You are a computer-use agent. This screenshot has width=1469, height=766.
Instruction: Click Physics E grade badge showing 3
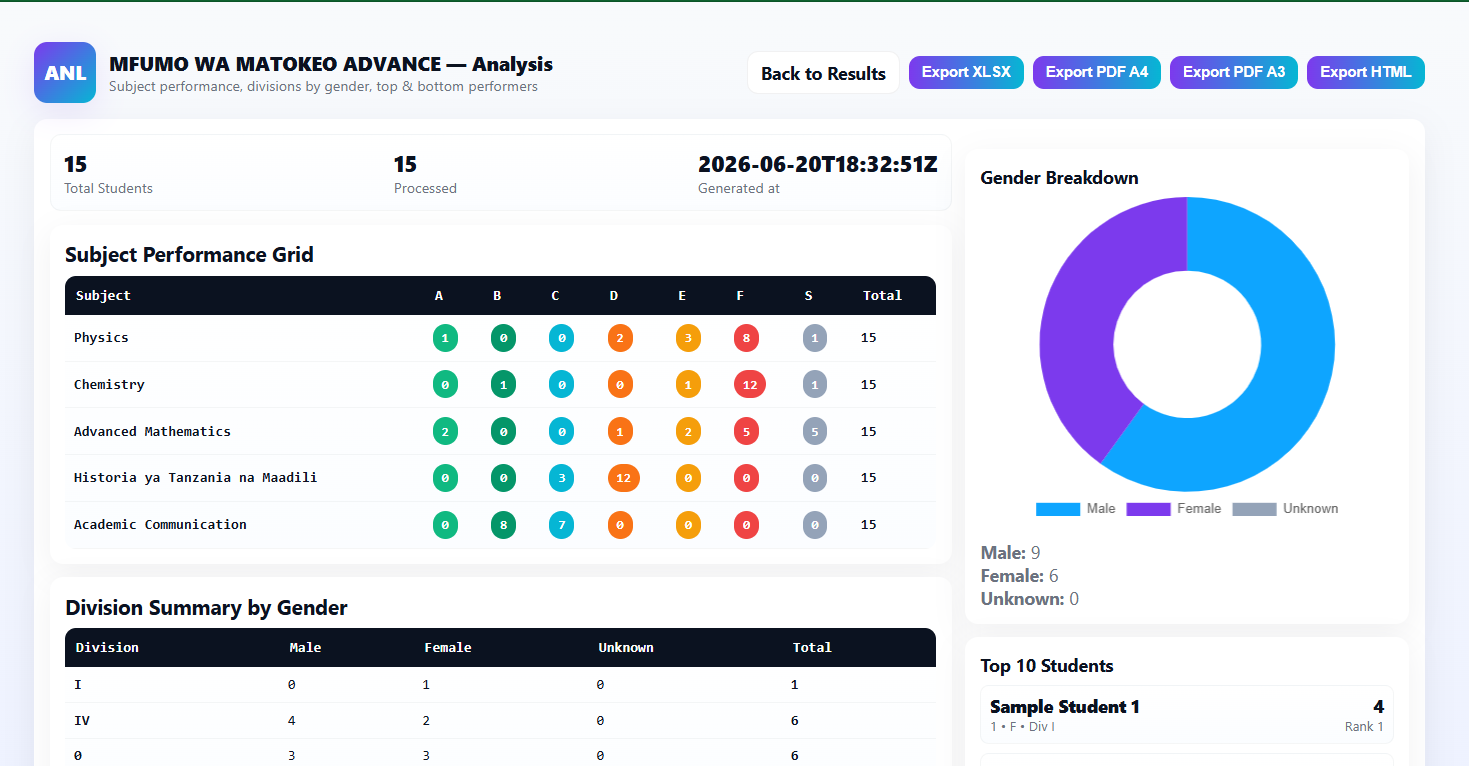pos(688,338)
